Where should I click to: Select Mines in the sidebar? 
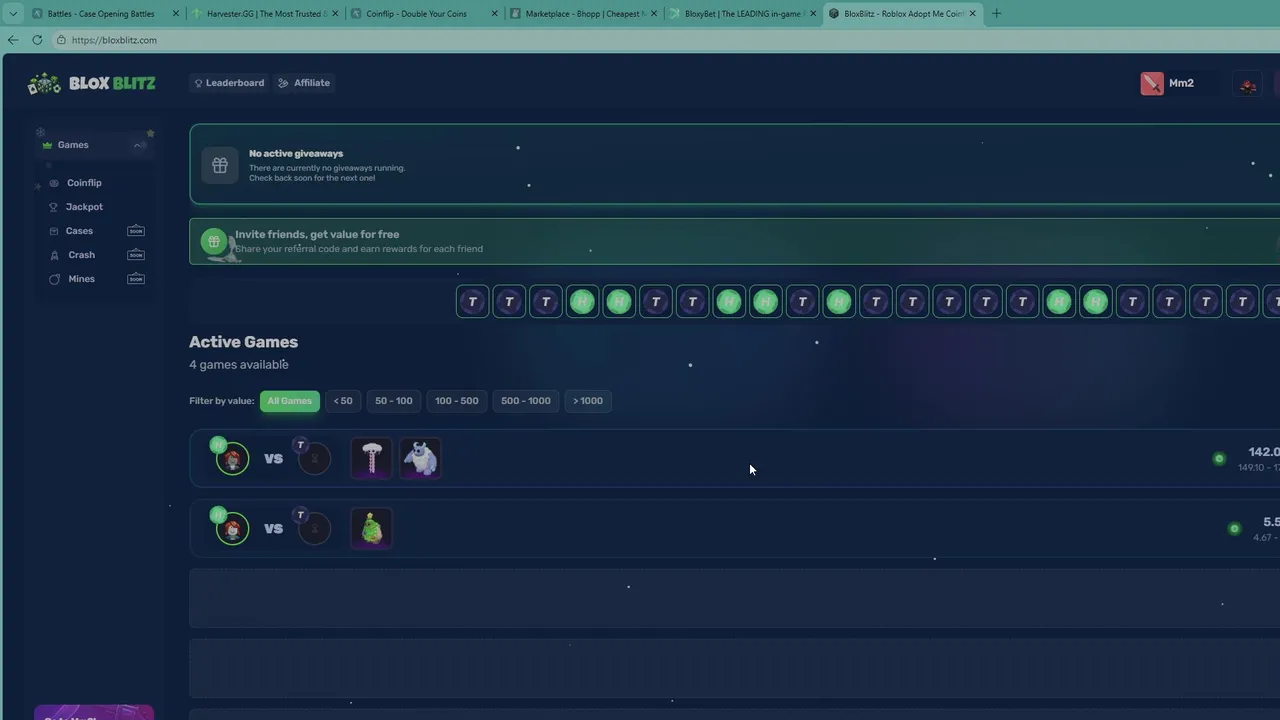pos(81,279)
